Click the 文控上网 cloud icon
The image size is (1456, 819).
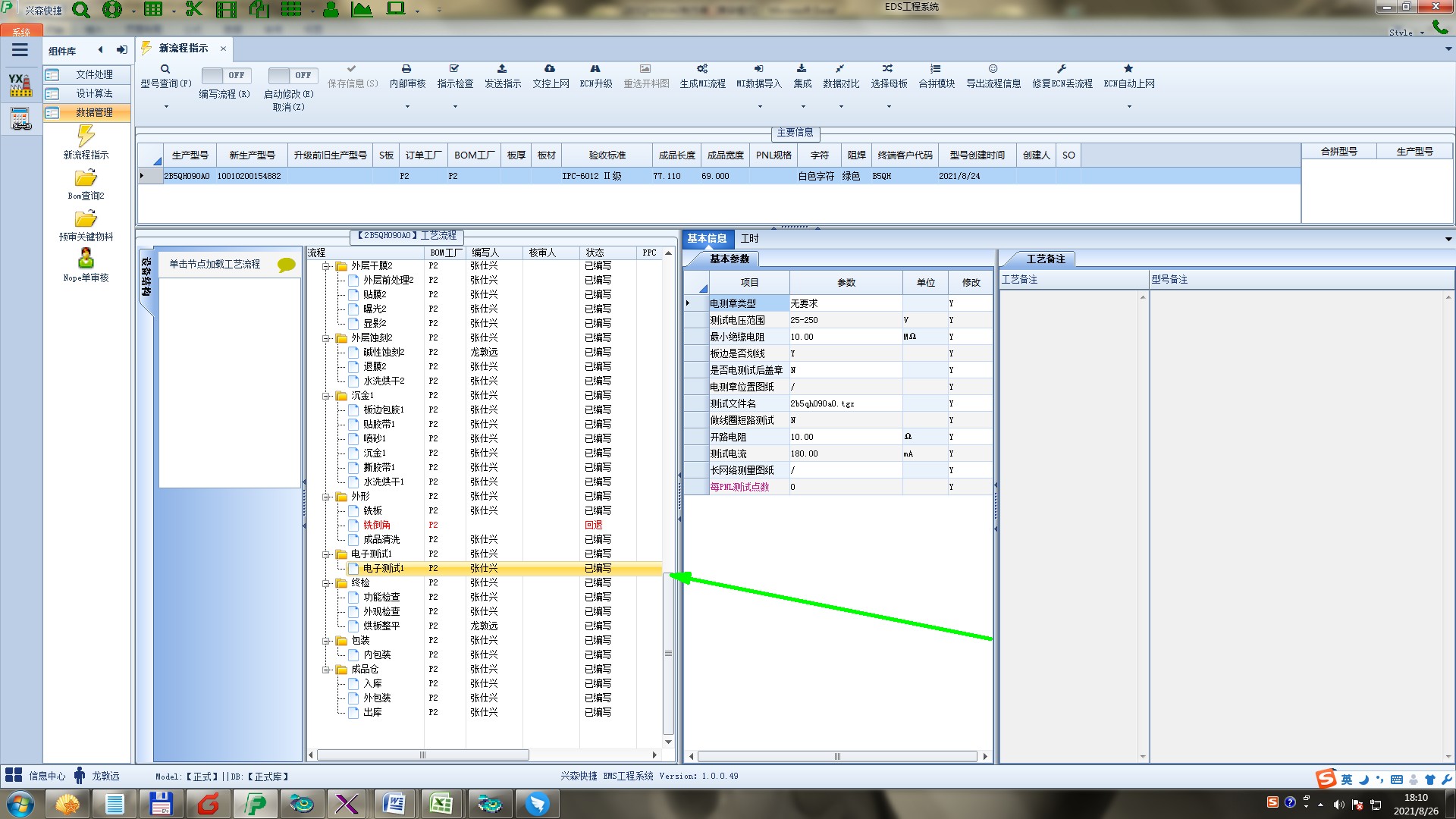550,69
